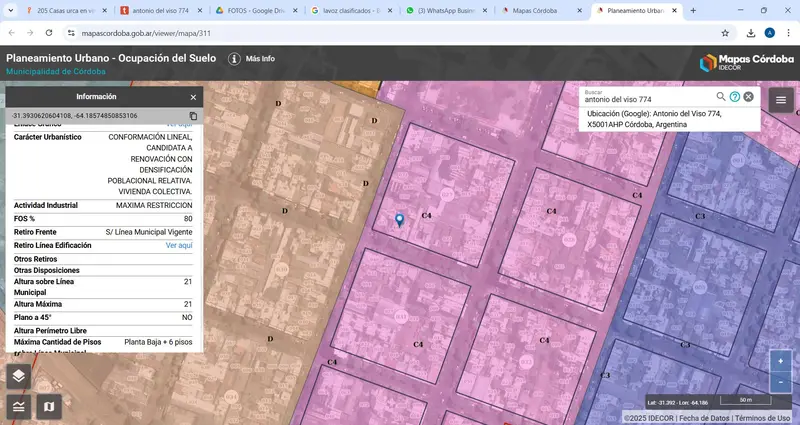Screen dimensions: 800x425
Task: Open the layers stack button
Action: click(x=18, y=376)
